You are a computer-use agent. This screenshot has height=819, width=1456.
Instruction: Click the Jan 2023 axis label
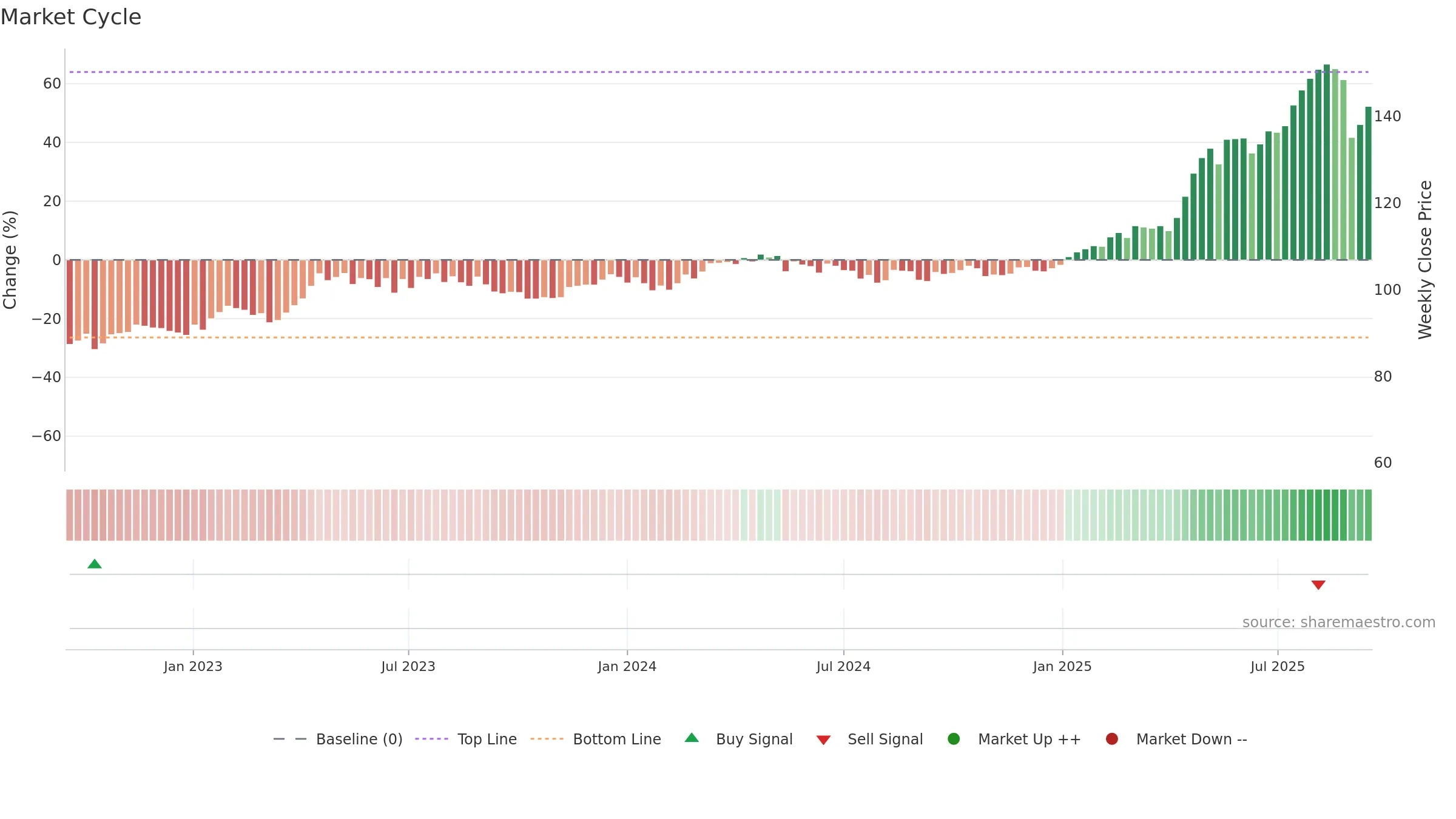tap(193, 667)
